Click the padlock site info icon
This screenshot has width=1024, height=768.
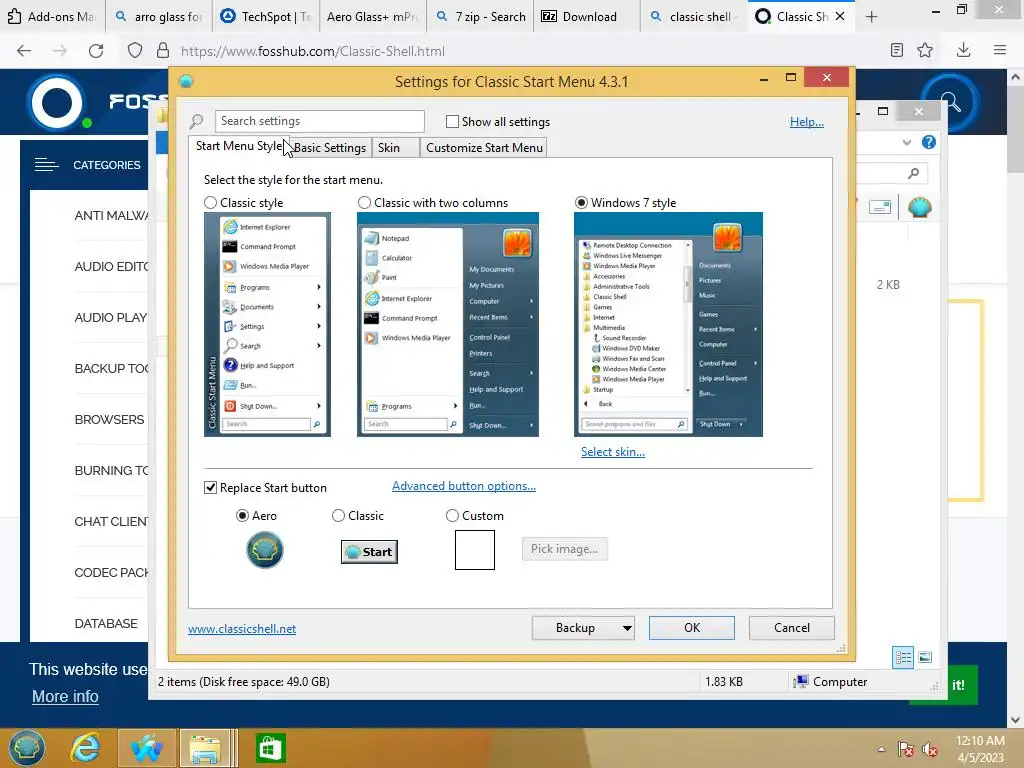pyautogui.click(x=163, y=51)
